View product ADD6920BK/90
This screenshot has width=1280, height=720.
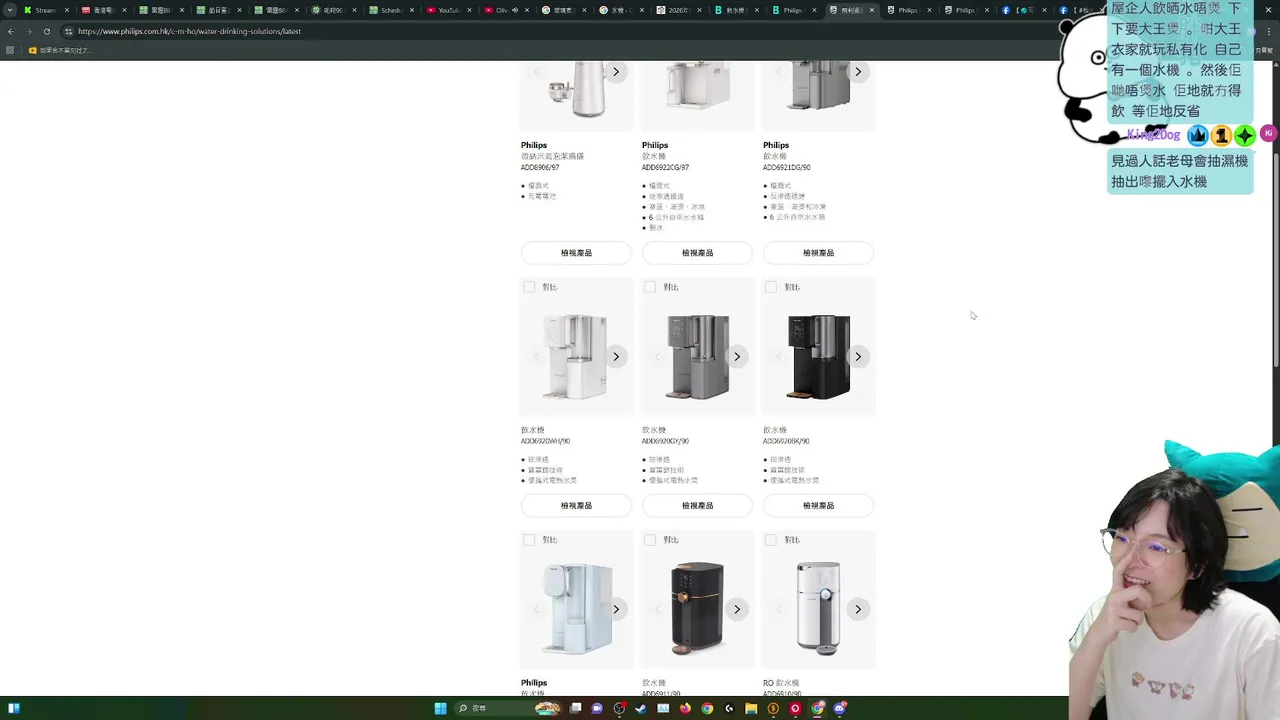818,506
